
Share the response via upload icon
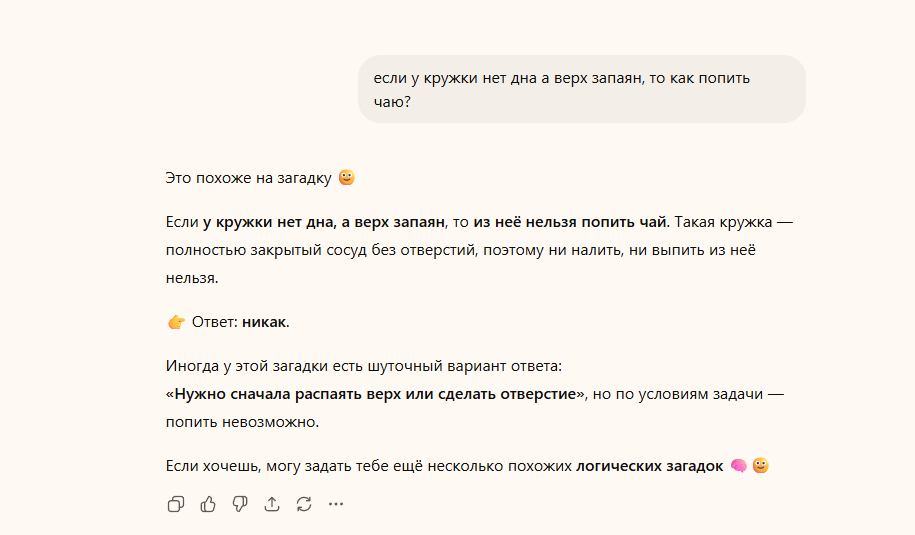tap(272, 504)
